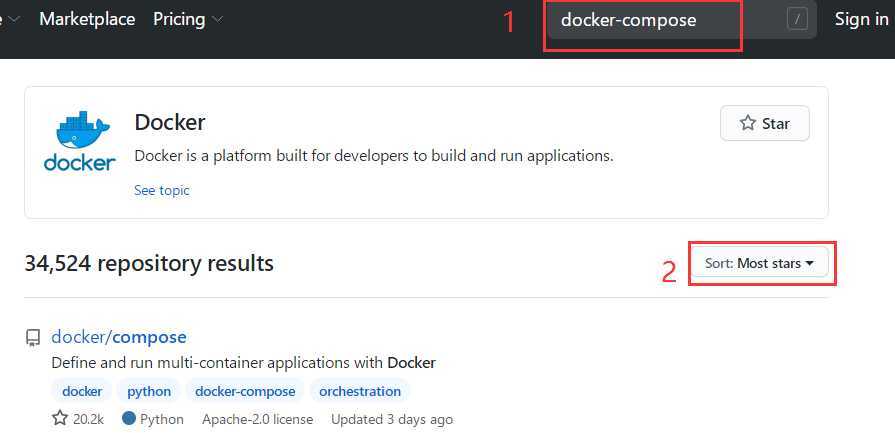Click the Docker whale logo
This screenshot has height=433, width=895.
point(80,141)
